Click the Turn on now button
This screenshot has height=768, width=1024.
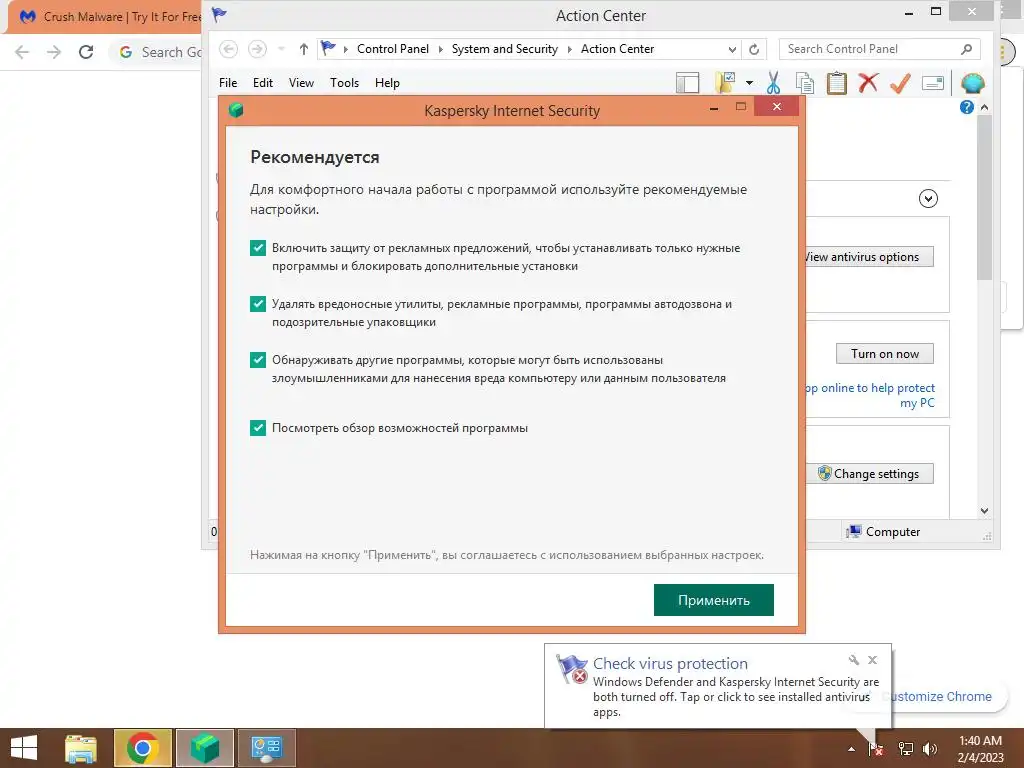point(884,354)
